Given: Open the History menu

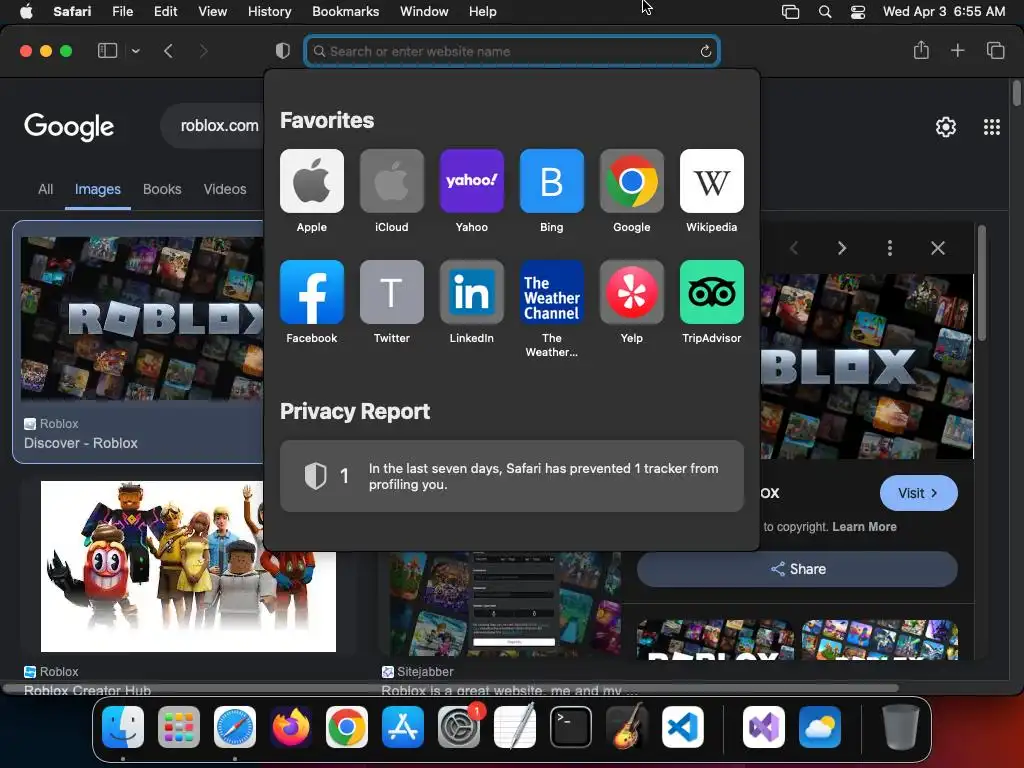Looking at the screenshot, I should click(x=269, y=12).
